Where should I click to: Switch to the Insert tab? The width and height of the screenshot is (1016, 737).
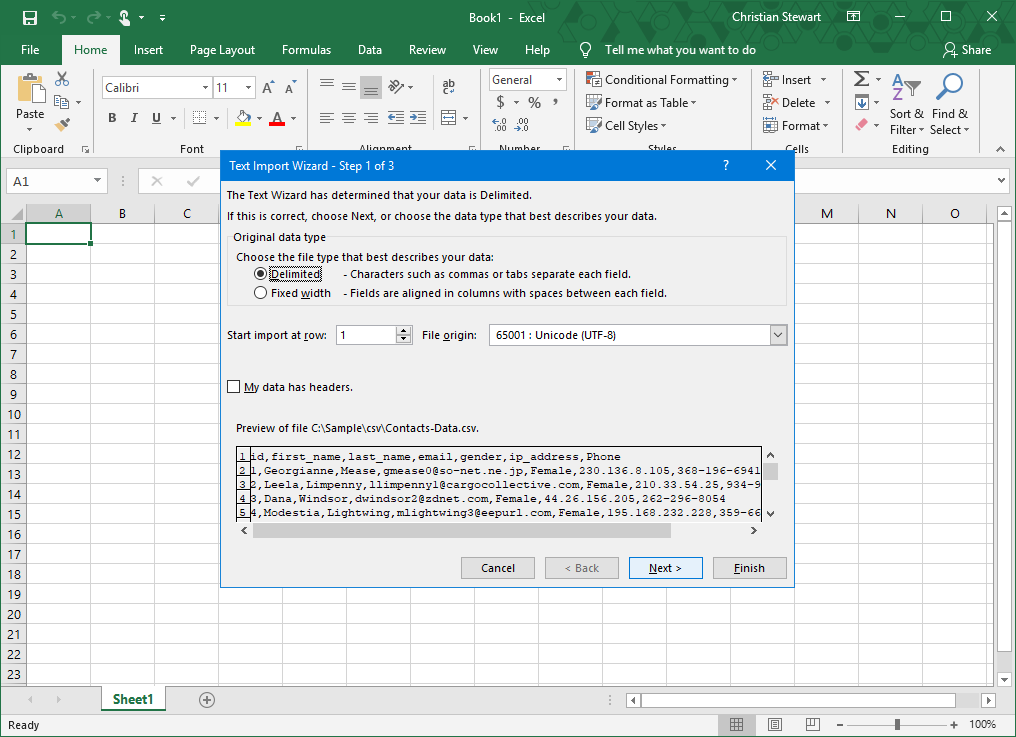click(148, 50)
